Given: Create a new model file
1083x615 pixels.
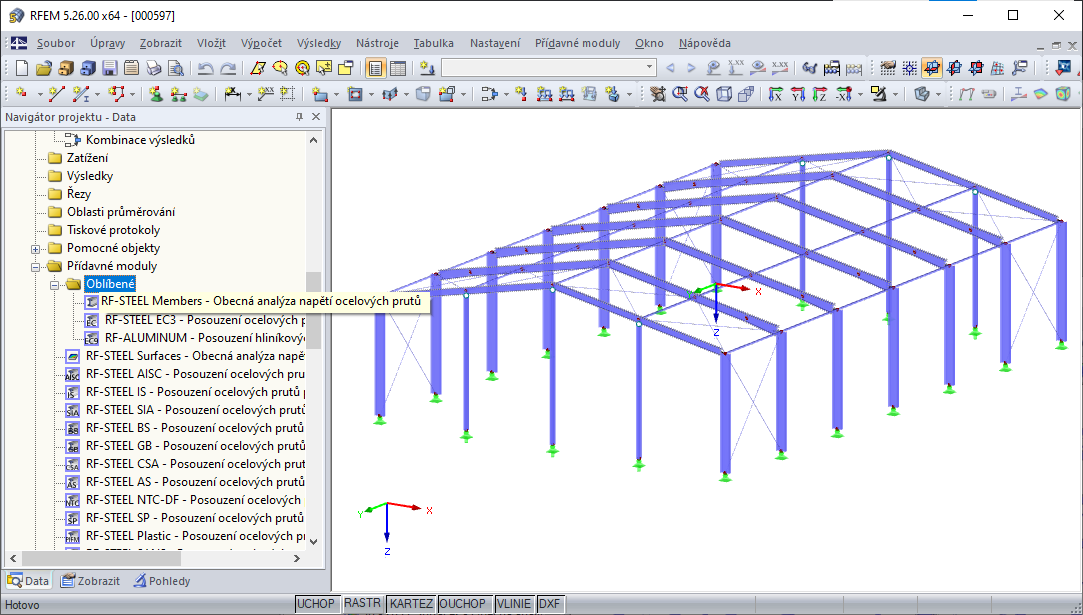Looking at the screenshot, I should coord(22,68).
